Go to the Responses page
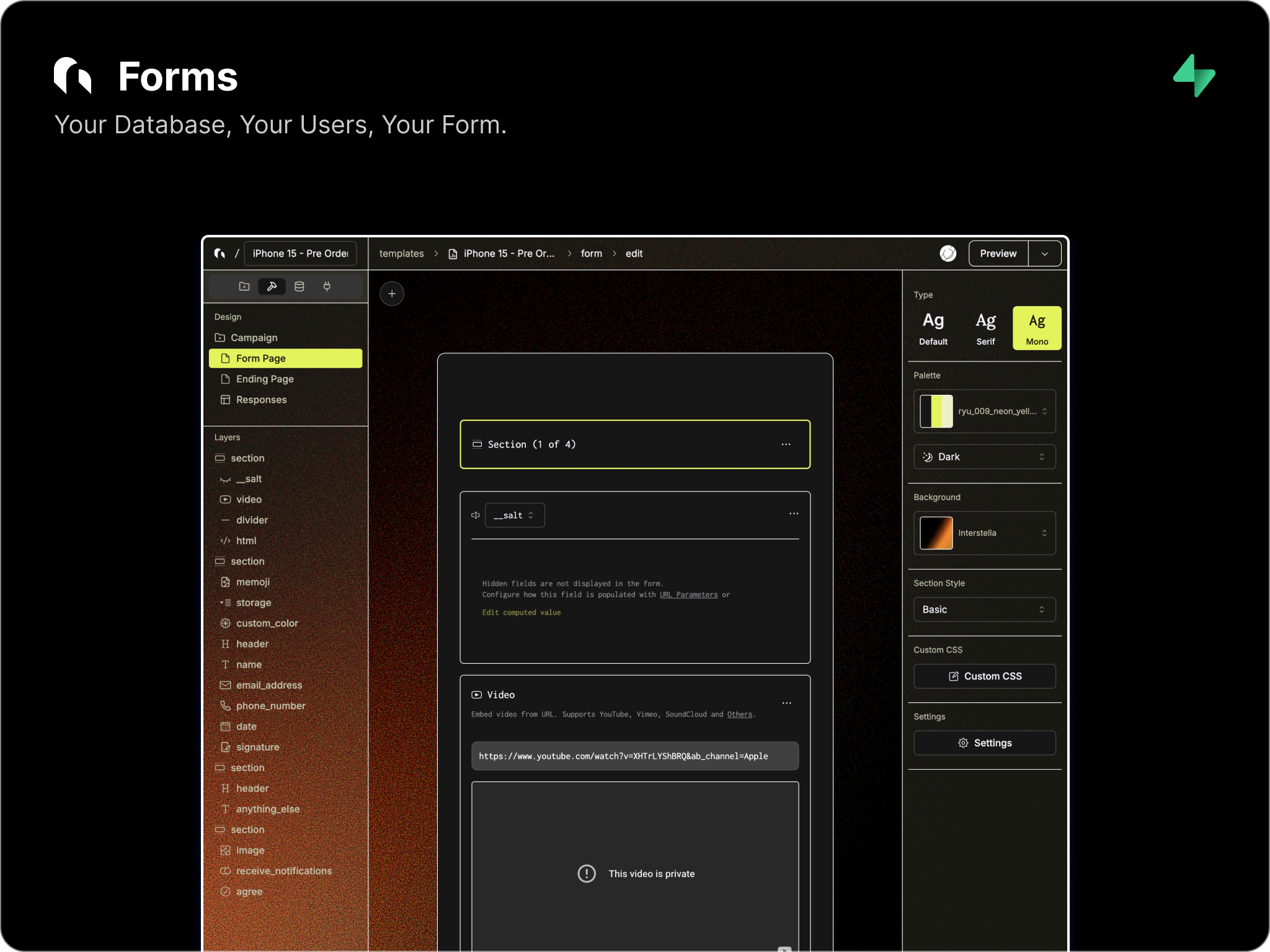Screen dimensions: 1270x952 pos(261,400)
